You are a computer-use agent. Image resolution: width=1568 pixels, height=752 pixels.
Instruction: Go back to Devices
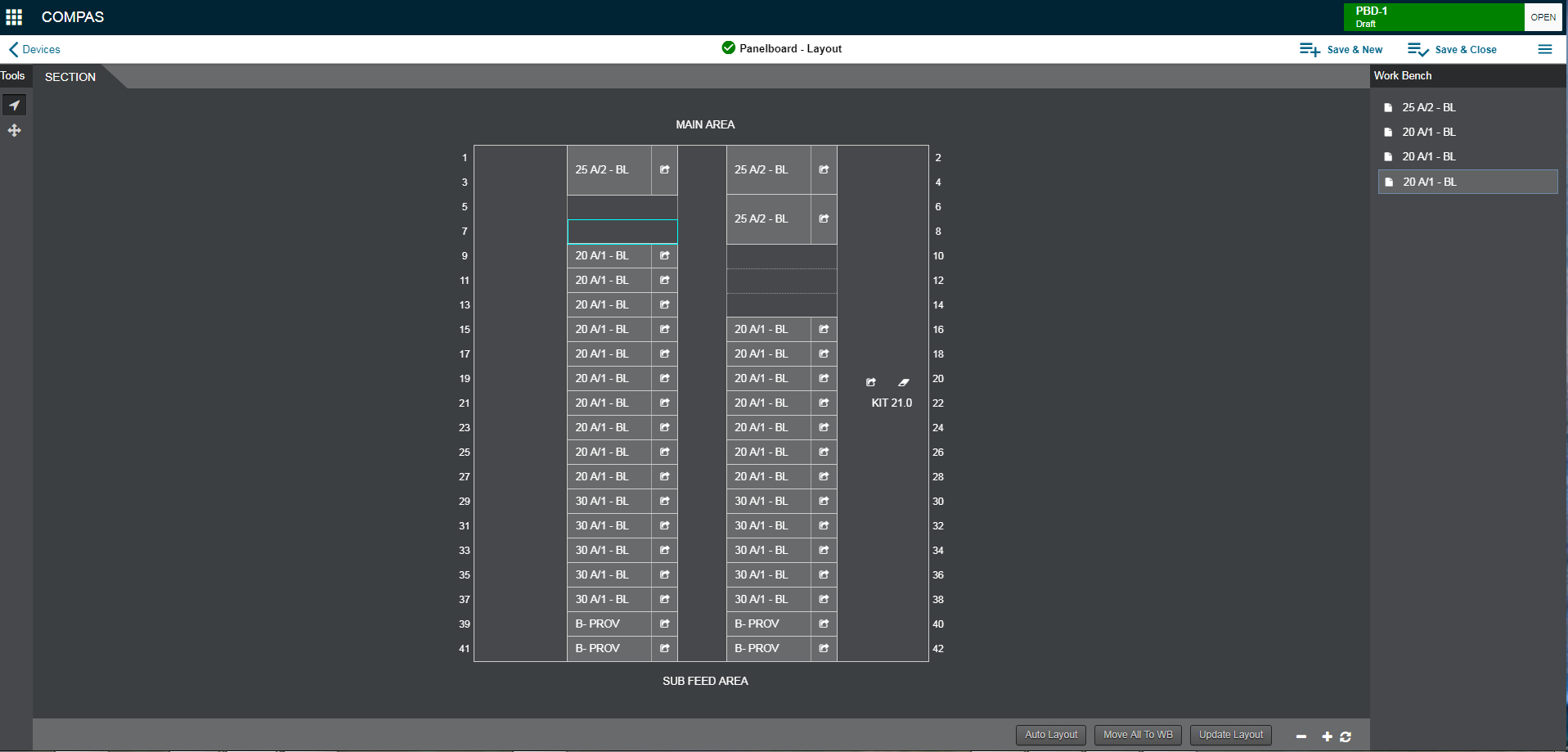pyautogui.click(x=34, y=50)
